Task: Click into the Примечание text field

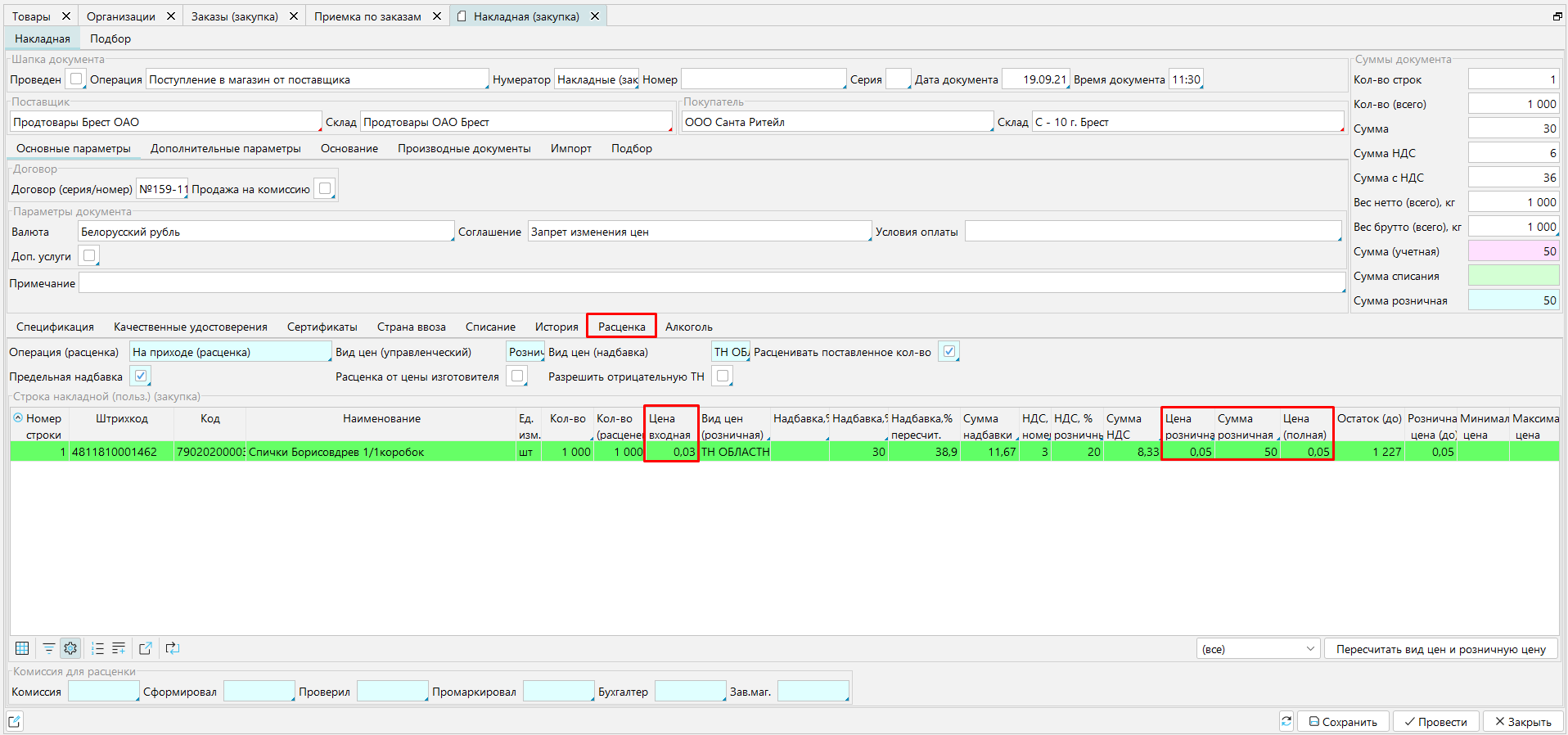Action: [x=710, y=283]
